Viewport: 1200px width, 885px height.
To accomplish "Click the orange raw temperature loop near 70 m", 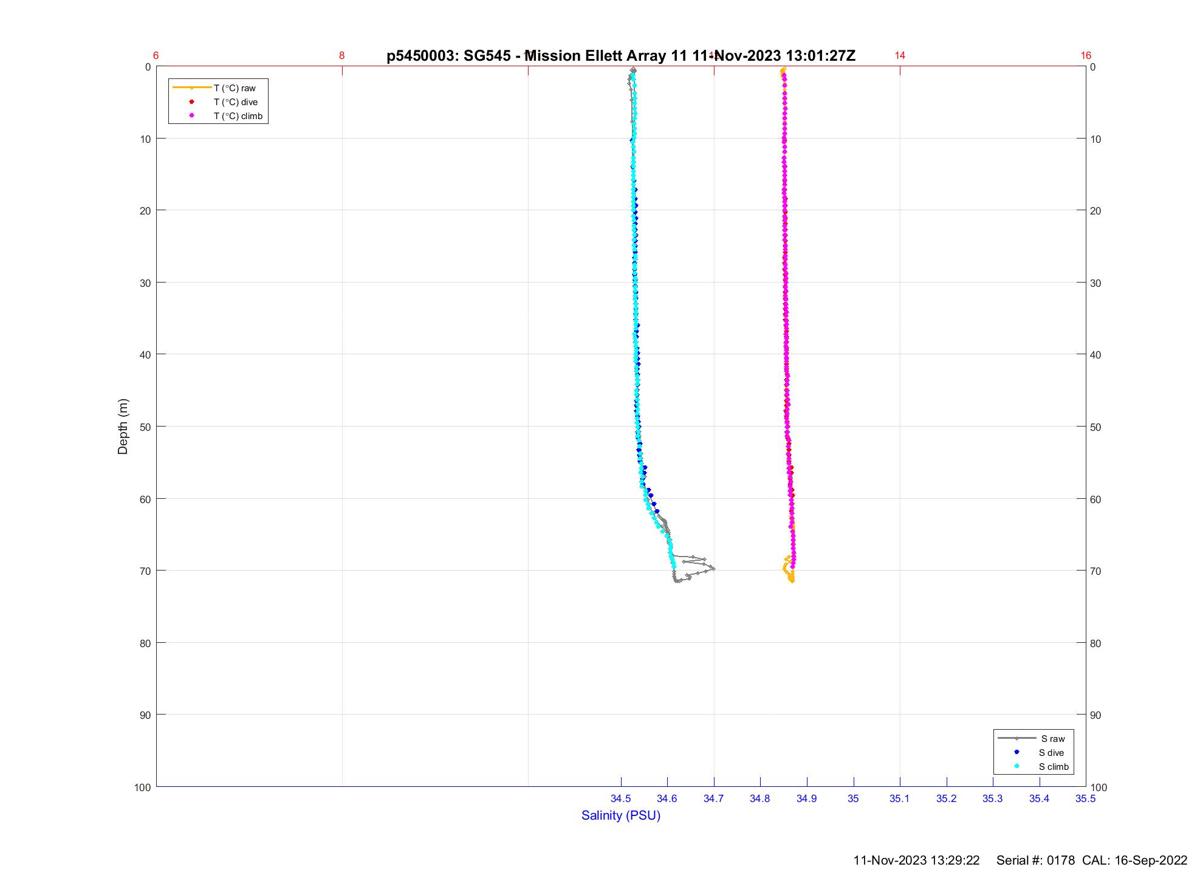I will point(789,569).
